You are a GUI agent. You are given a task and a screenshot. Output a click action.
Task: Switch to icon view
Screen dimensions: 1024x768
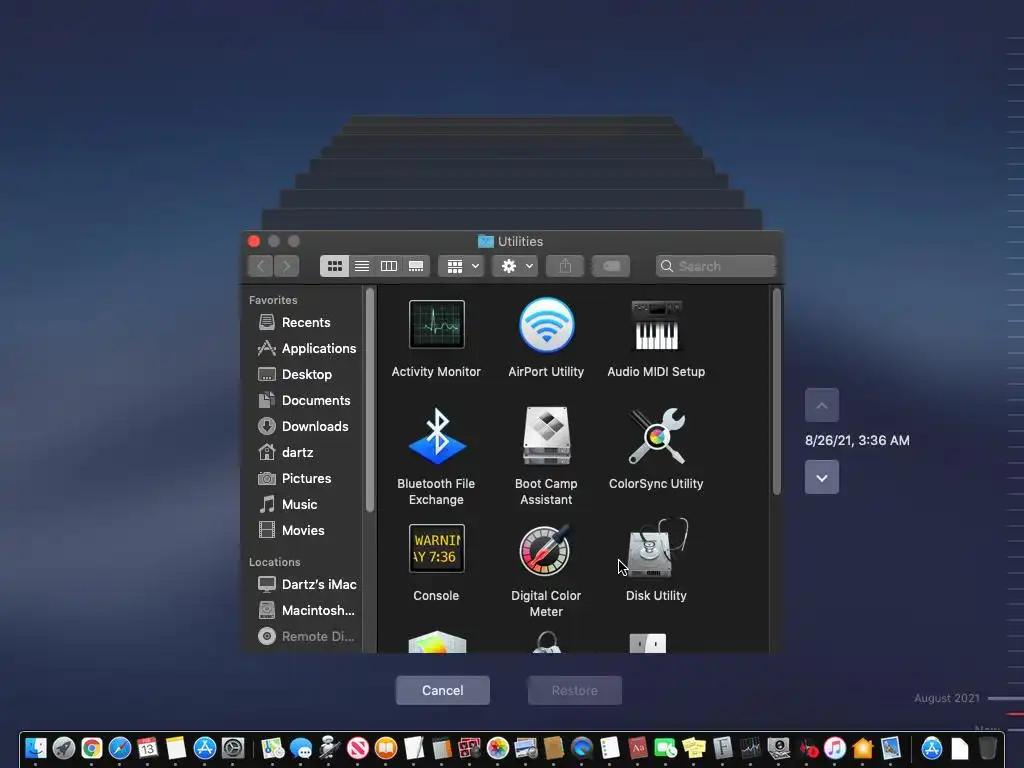[x=334, y=266]
